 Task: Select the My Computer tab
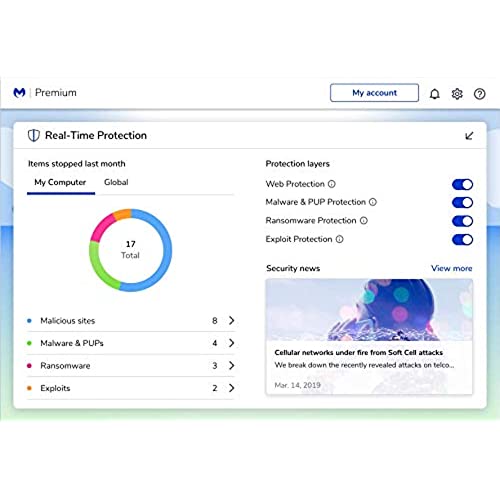60,182
